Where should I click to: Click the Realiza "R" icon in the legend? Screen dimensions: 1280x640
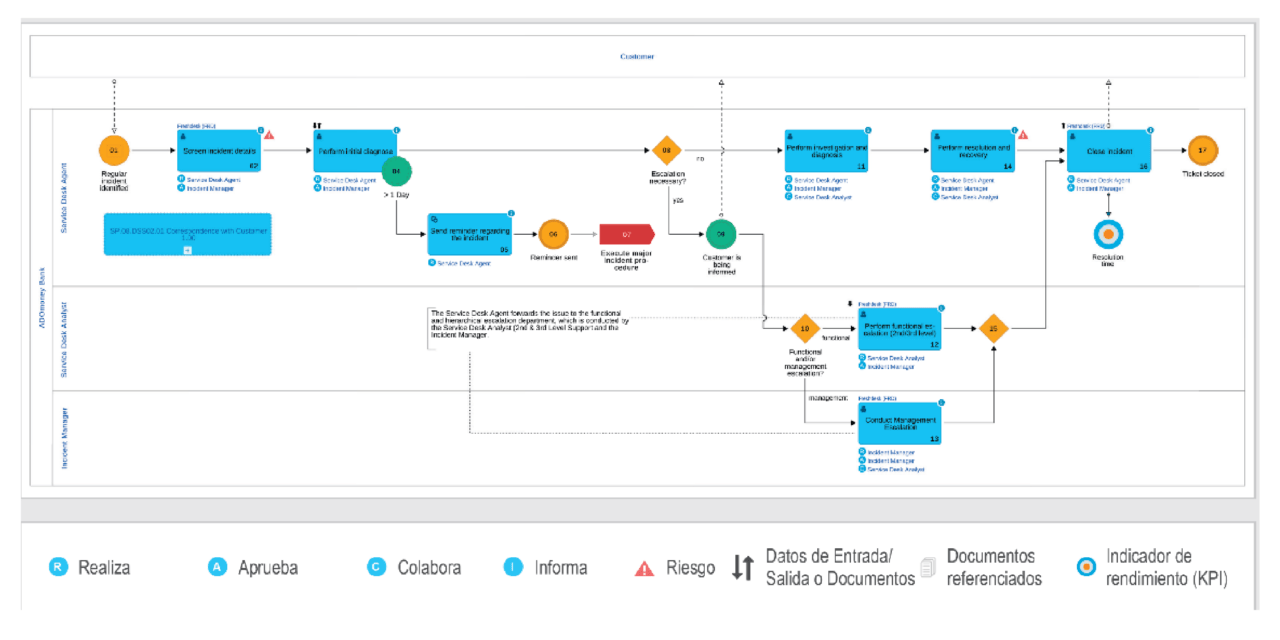pyautogui.click(x=59, y=567)
